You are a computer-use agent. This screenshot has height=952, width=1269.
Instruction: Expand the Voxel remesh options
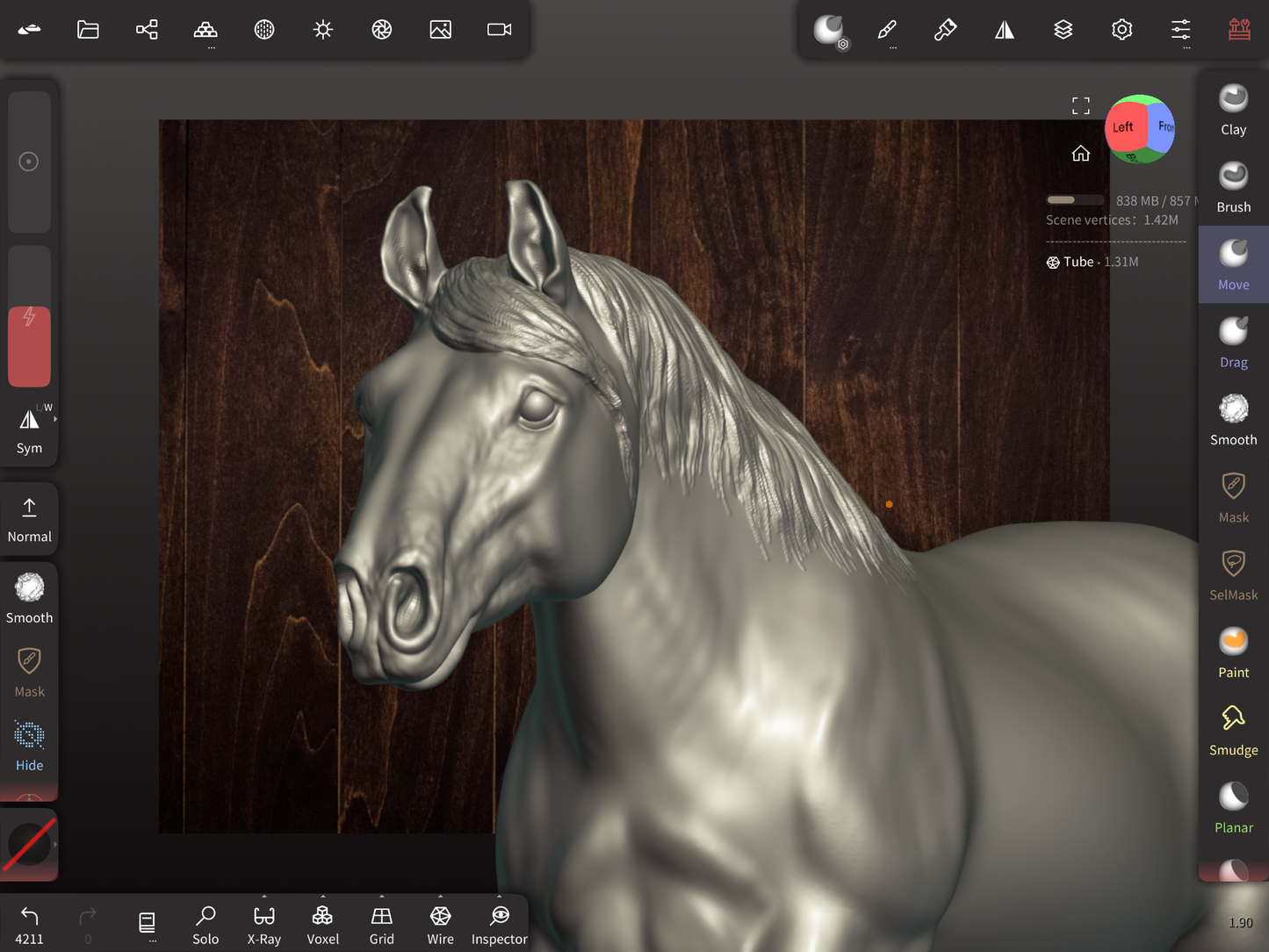pos(323,898)
